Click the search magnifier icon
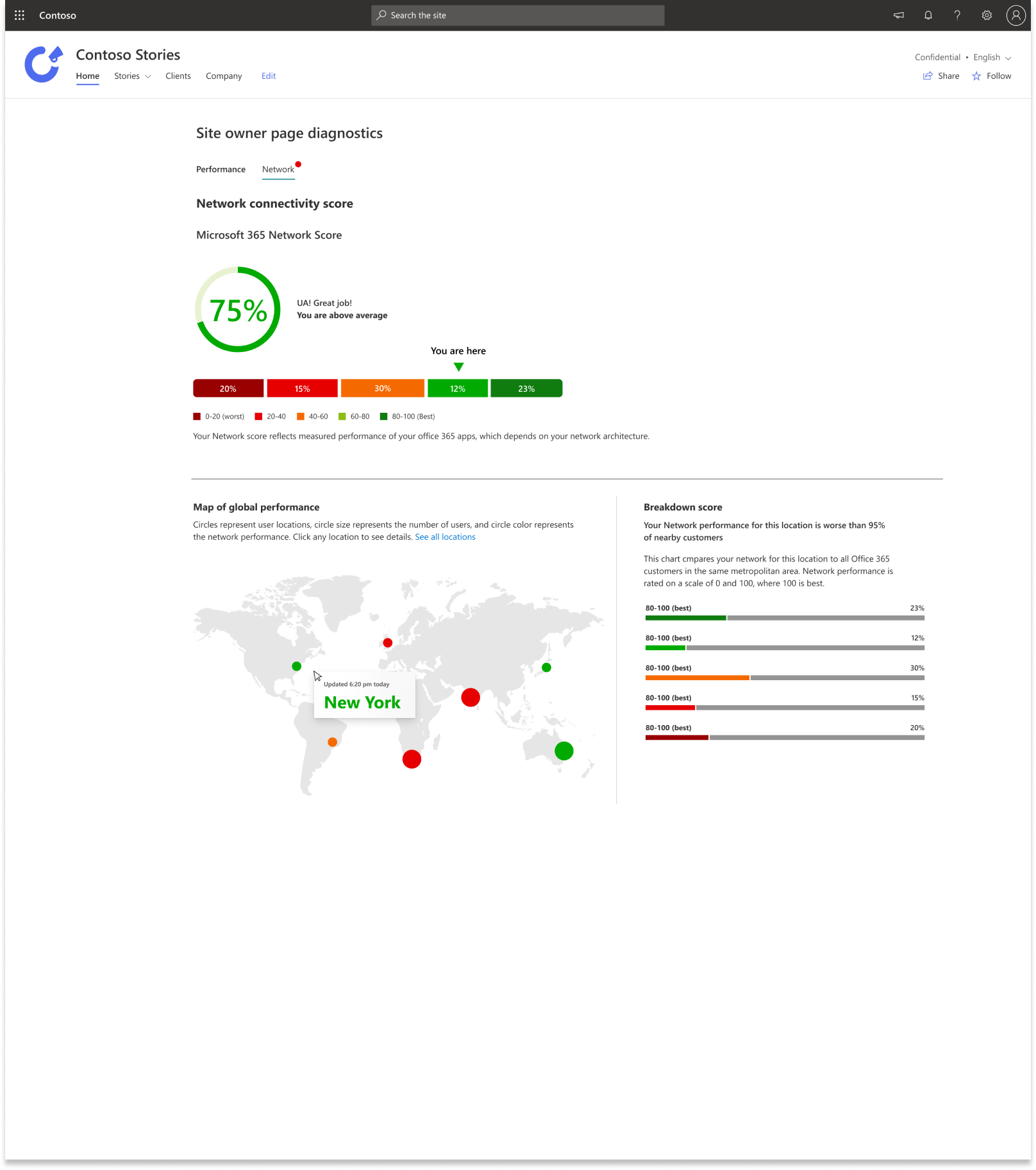This screenshot has width=1036, height=1170. point(381,15)
